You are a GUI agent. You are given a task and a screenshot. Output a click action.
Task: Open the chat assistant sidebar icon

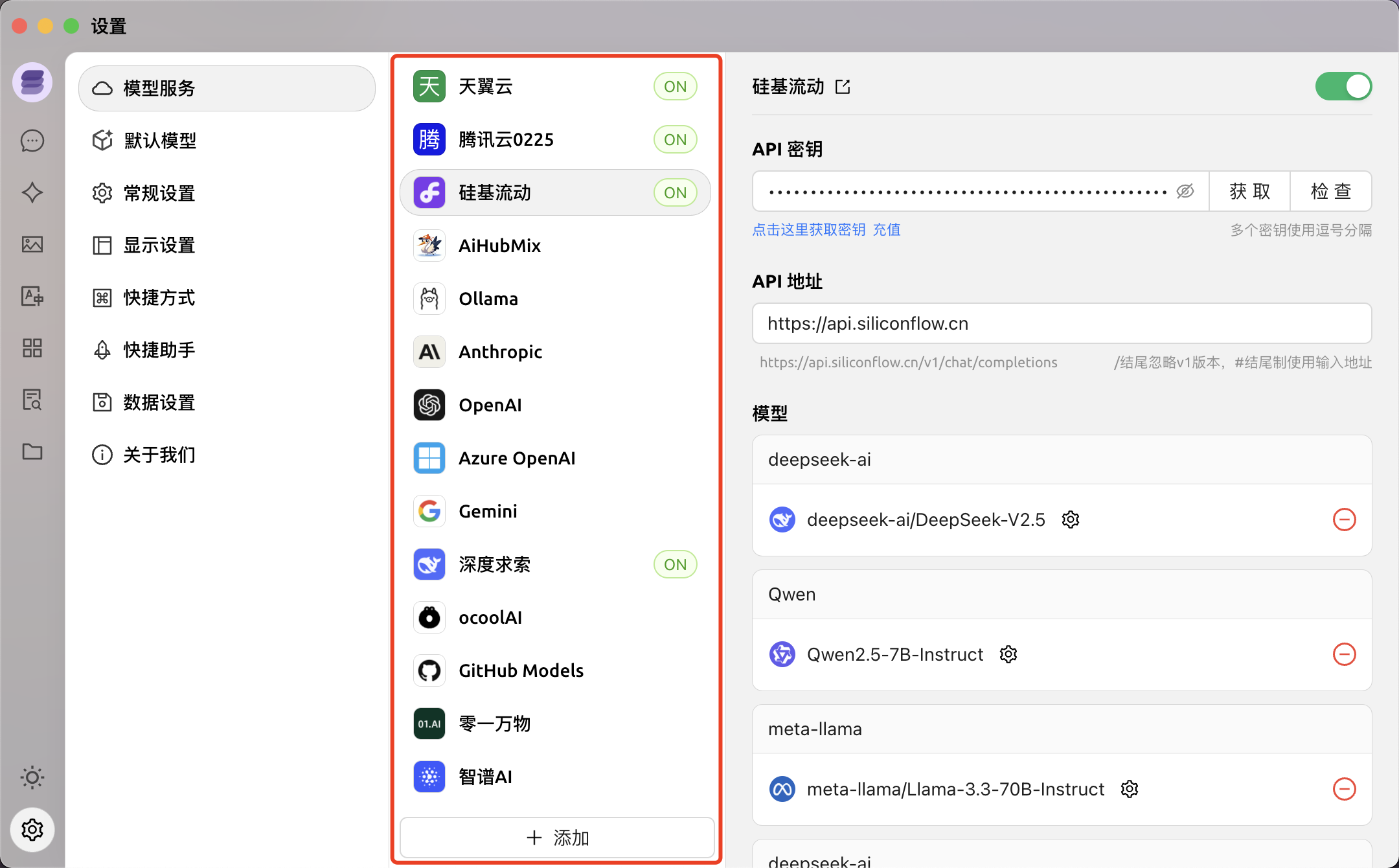32,141
